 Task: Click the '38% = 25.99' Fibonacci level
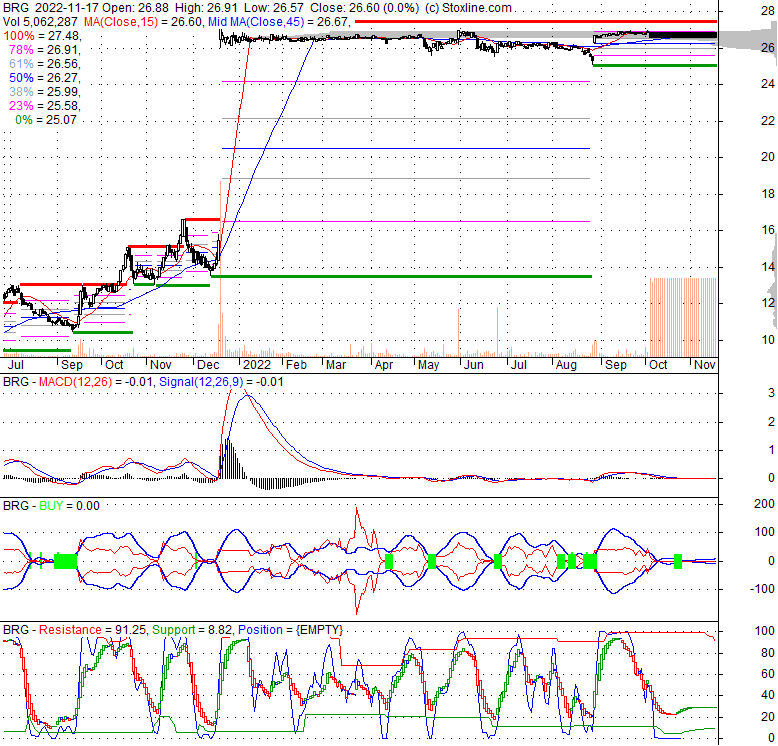click(x=45, y=92)
